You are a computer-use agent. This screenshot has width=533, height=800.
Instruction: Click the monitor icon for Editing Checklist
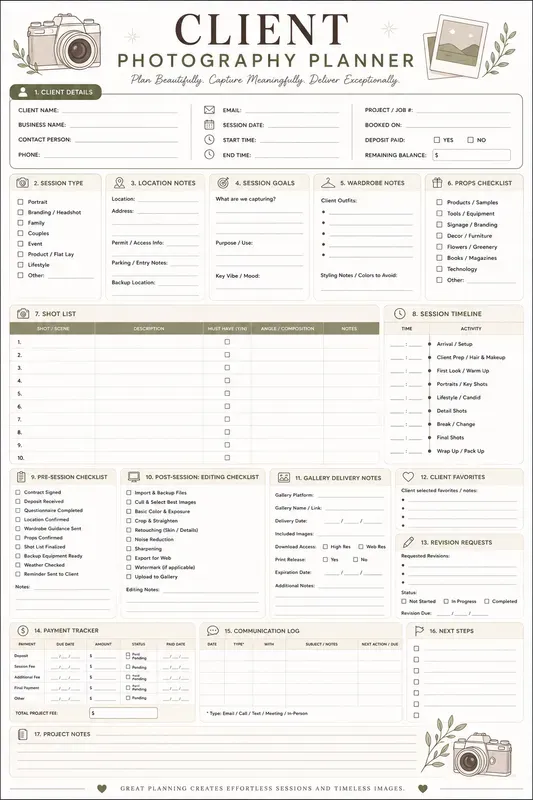click(134, 477)
